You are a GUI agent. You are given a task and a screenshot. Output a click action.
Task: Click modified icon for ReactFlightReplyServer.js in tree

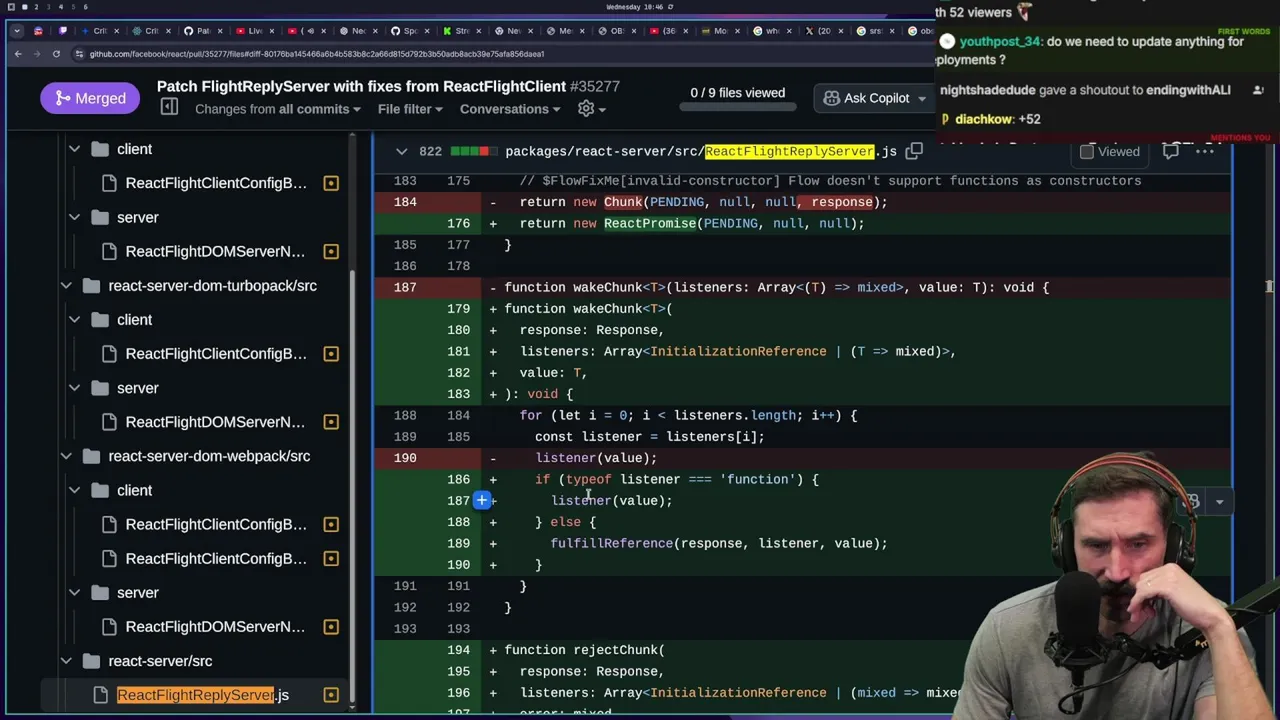[x=331, y=694]
